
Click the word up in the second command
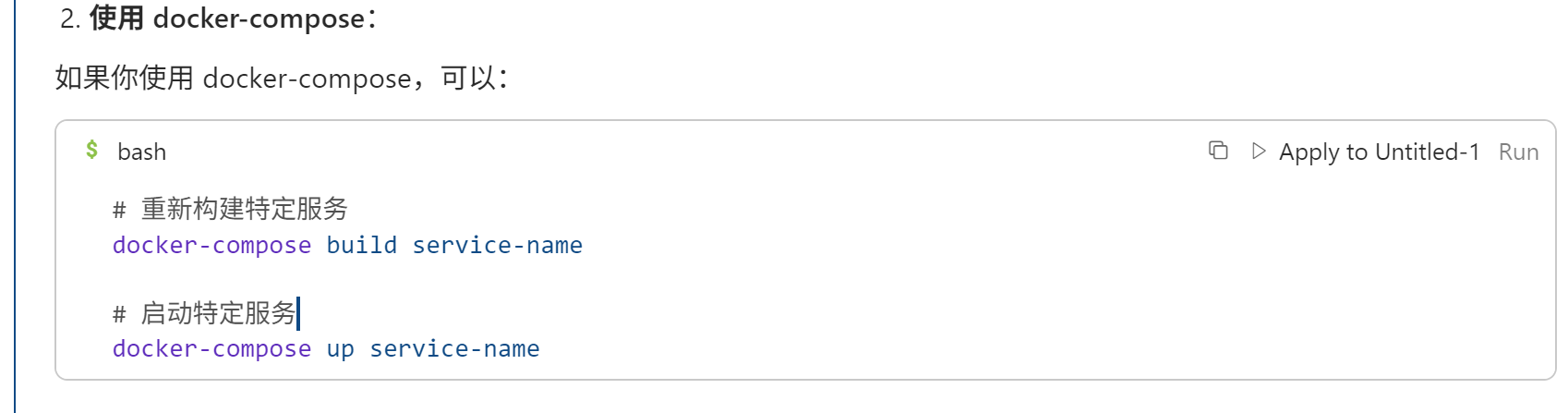pos(340,348)
